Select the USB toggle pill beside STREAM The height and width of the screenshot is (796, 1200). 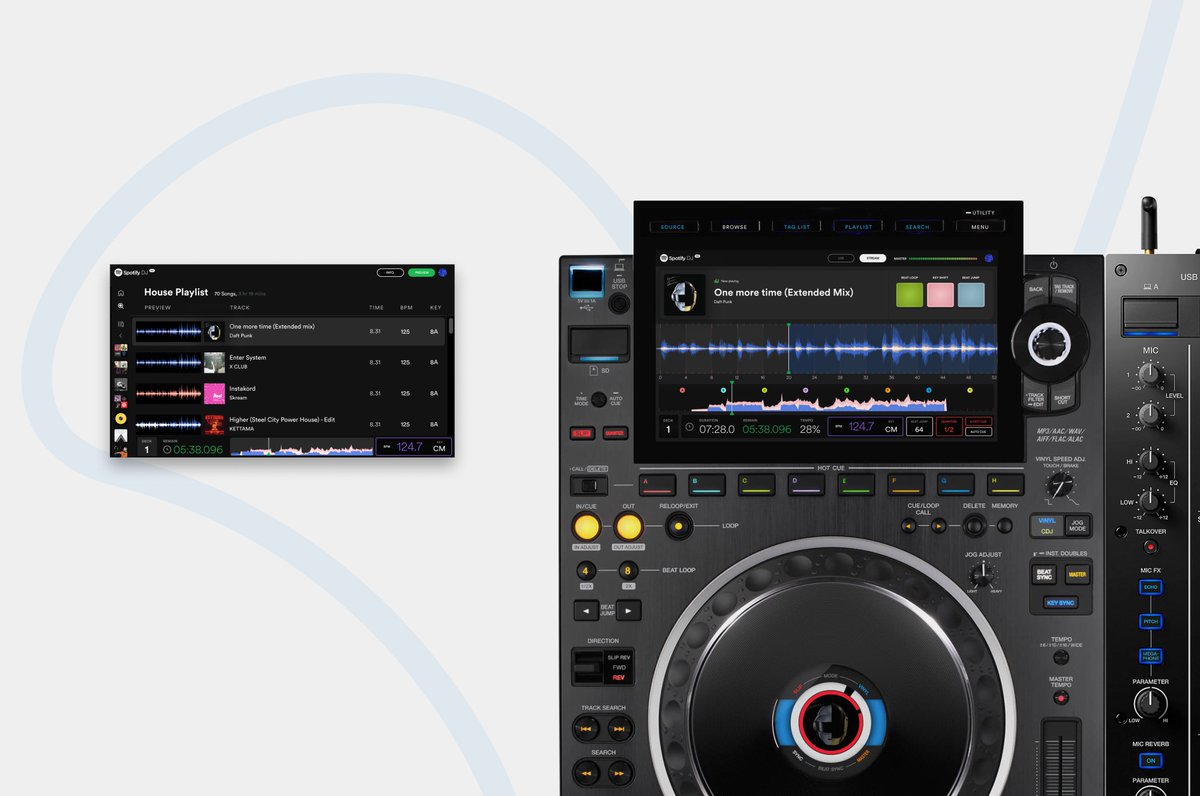click(843, 258)
